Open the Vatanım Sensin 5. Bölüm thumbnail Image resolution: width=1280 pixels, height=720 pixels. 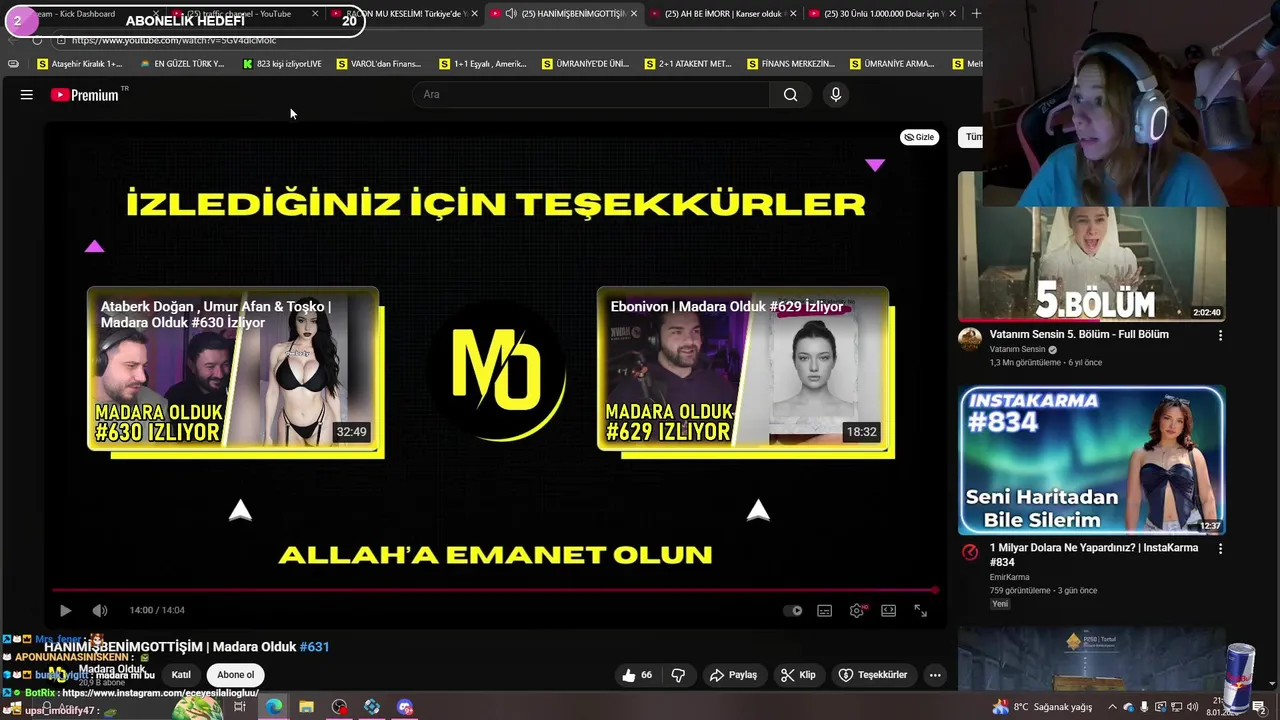tap(1092, 247)
